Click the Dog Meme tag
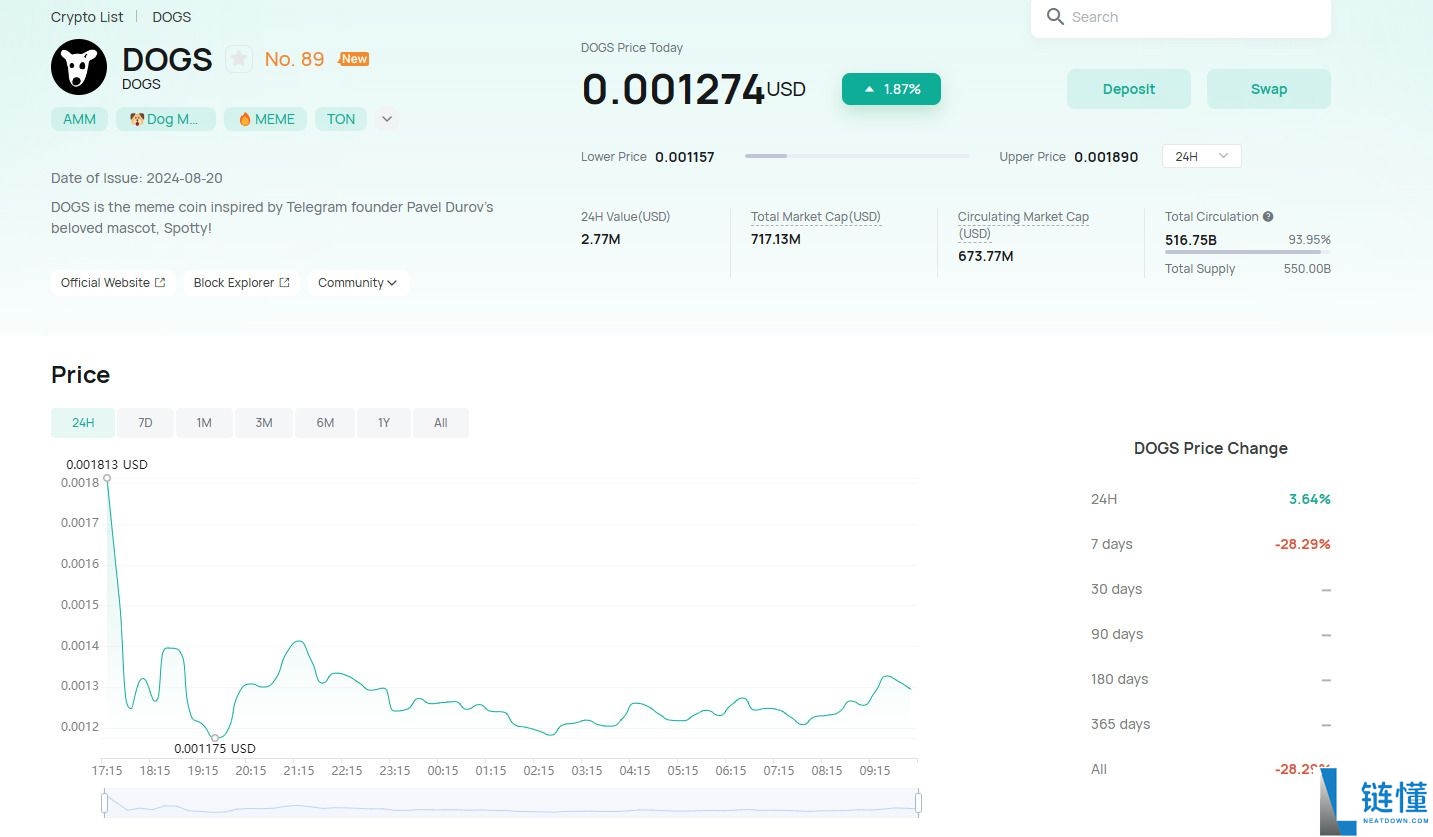The width and height of the screenshot is (1433, 837). click(x=165, y=119)
